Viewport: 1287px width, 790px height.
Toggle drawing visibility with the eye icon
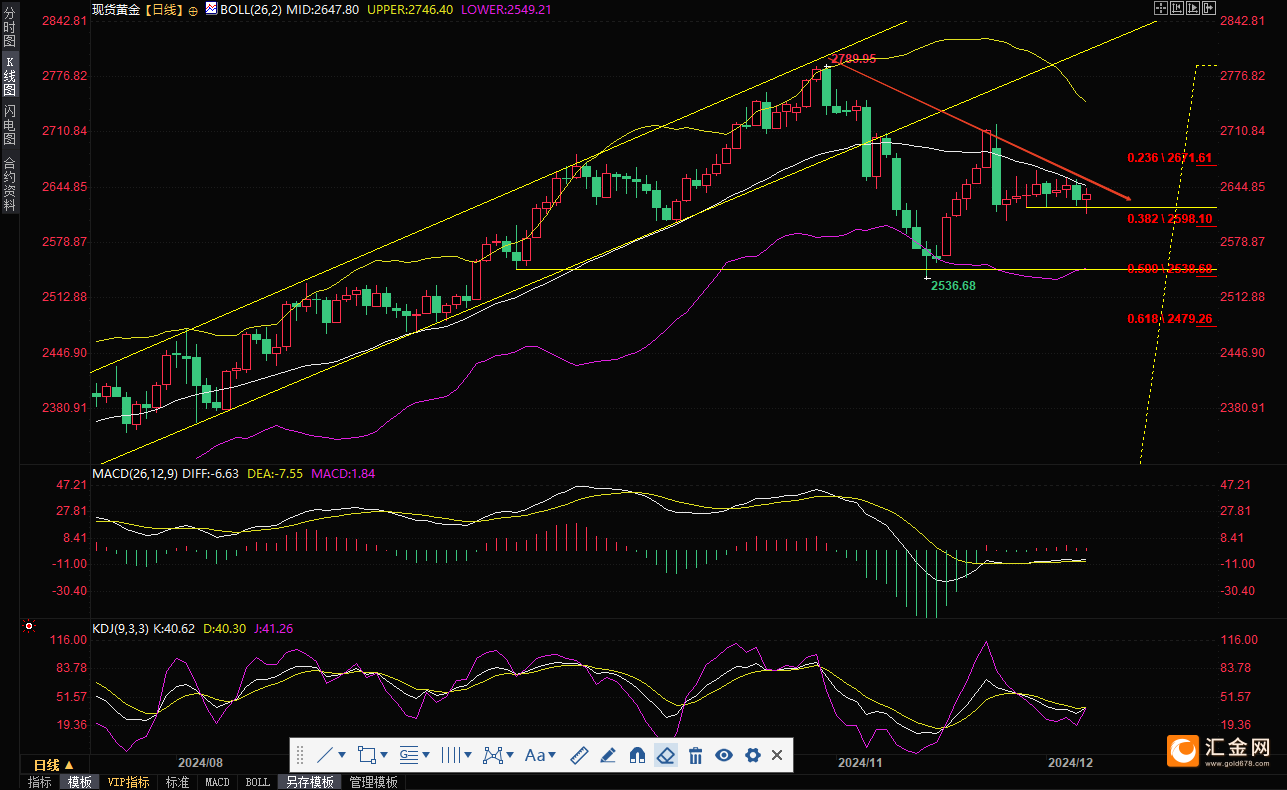[x=724, y=755]
